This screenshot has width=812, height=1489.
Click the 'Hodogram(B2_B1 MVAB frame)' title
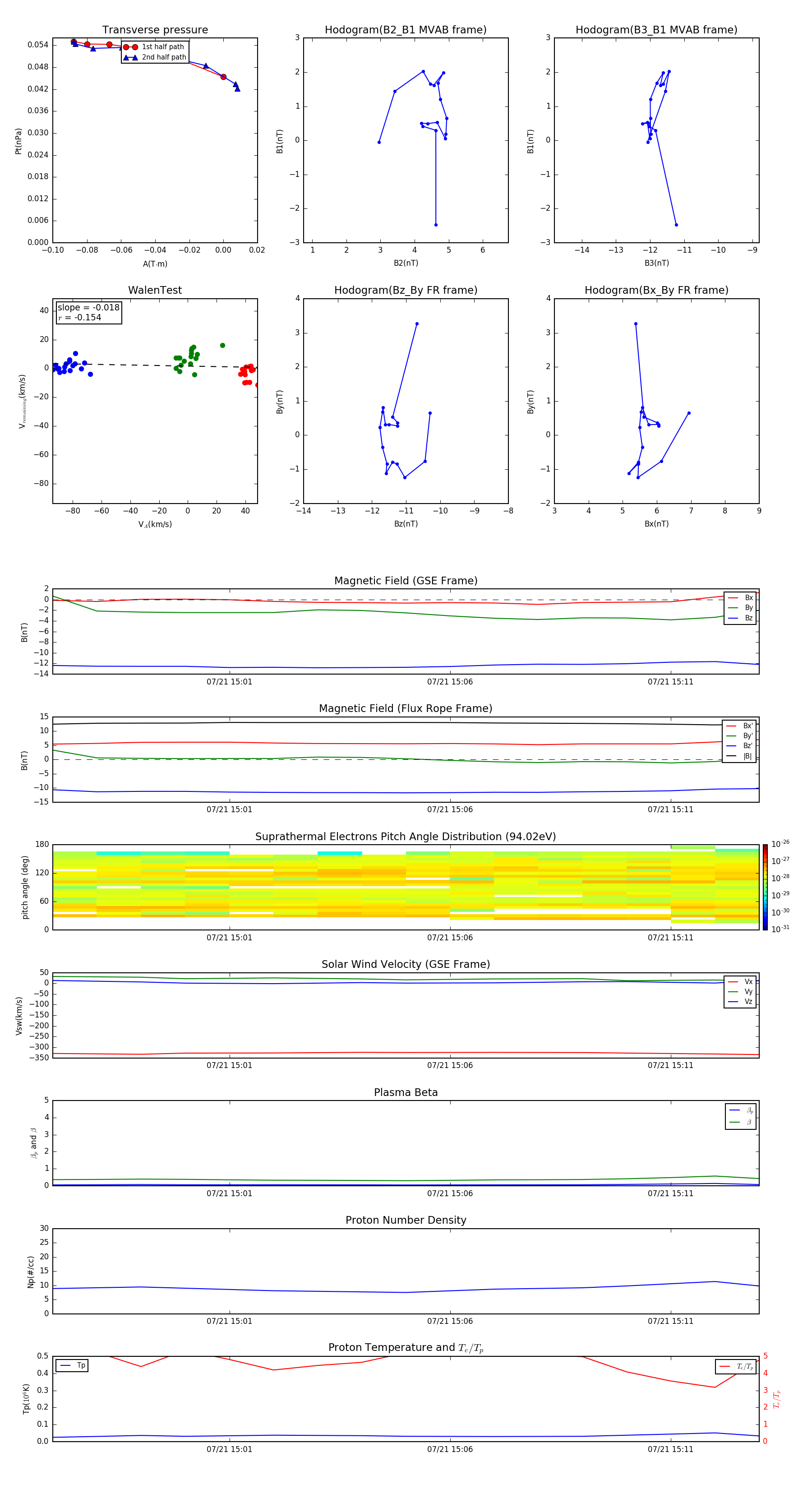(x=406, y=30)
